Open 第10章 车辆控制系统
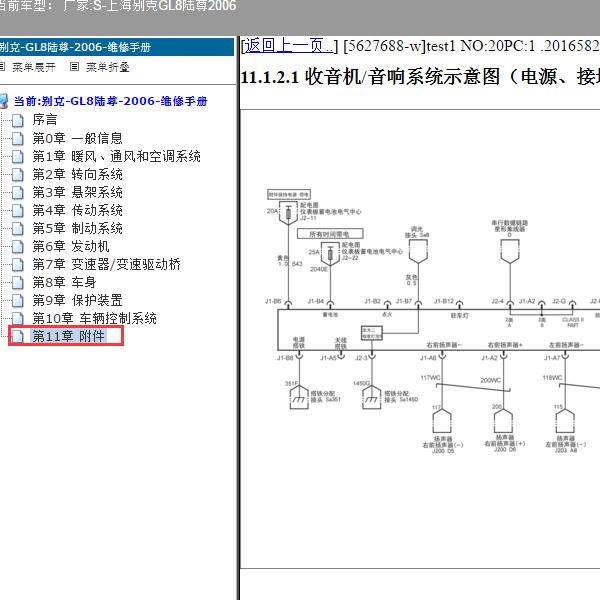 pyautogui.click(x=94, y=318)
